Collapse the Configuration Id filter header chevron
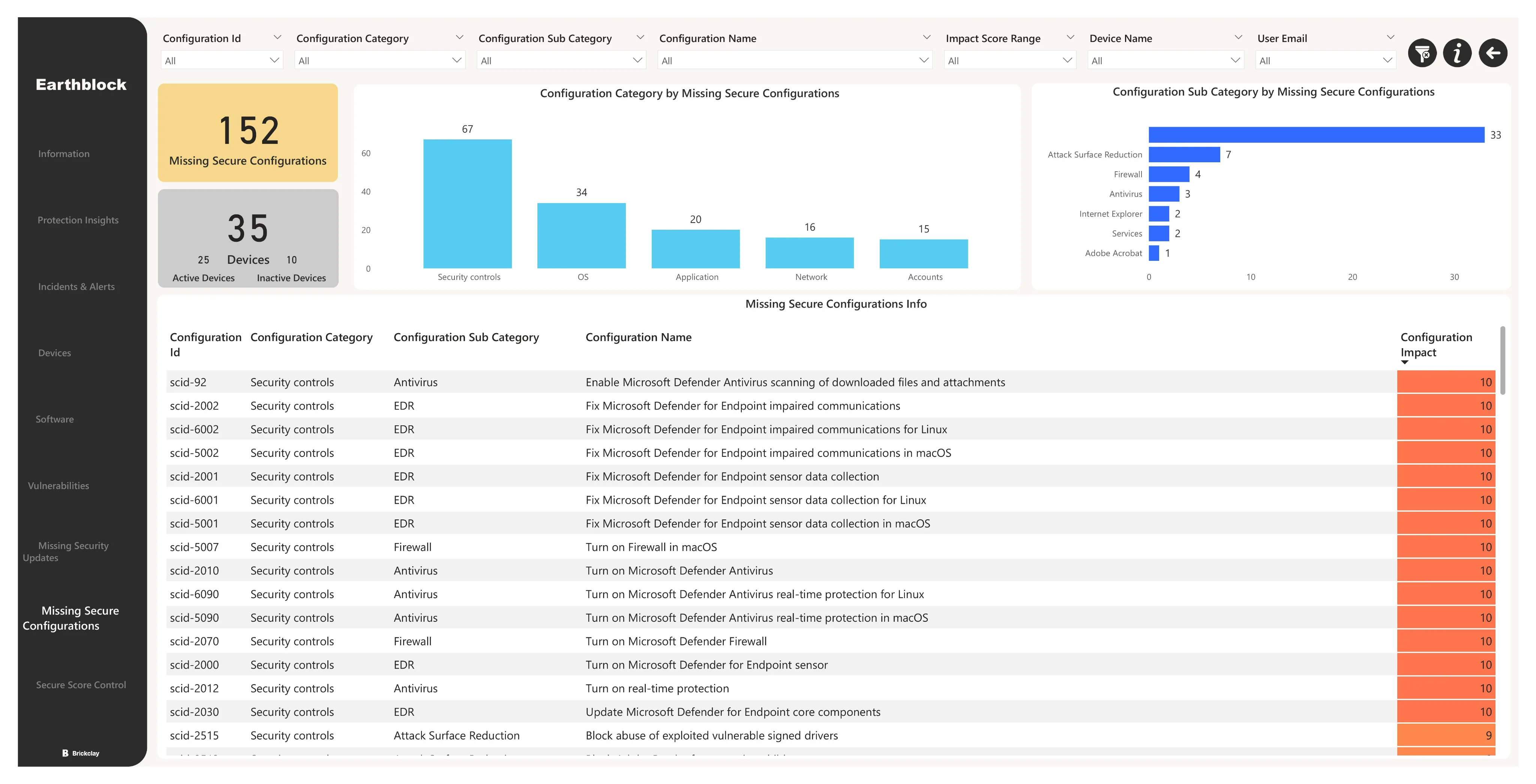1536x784 pixels. click(277, 37)
